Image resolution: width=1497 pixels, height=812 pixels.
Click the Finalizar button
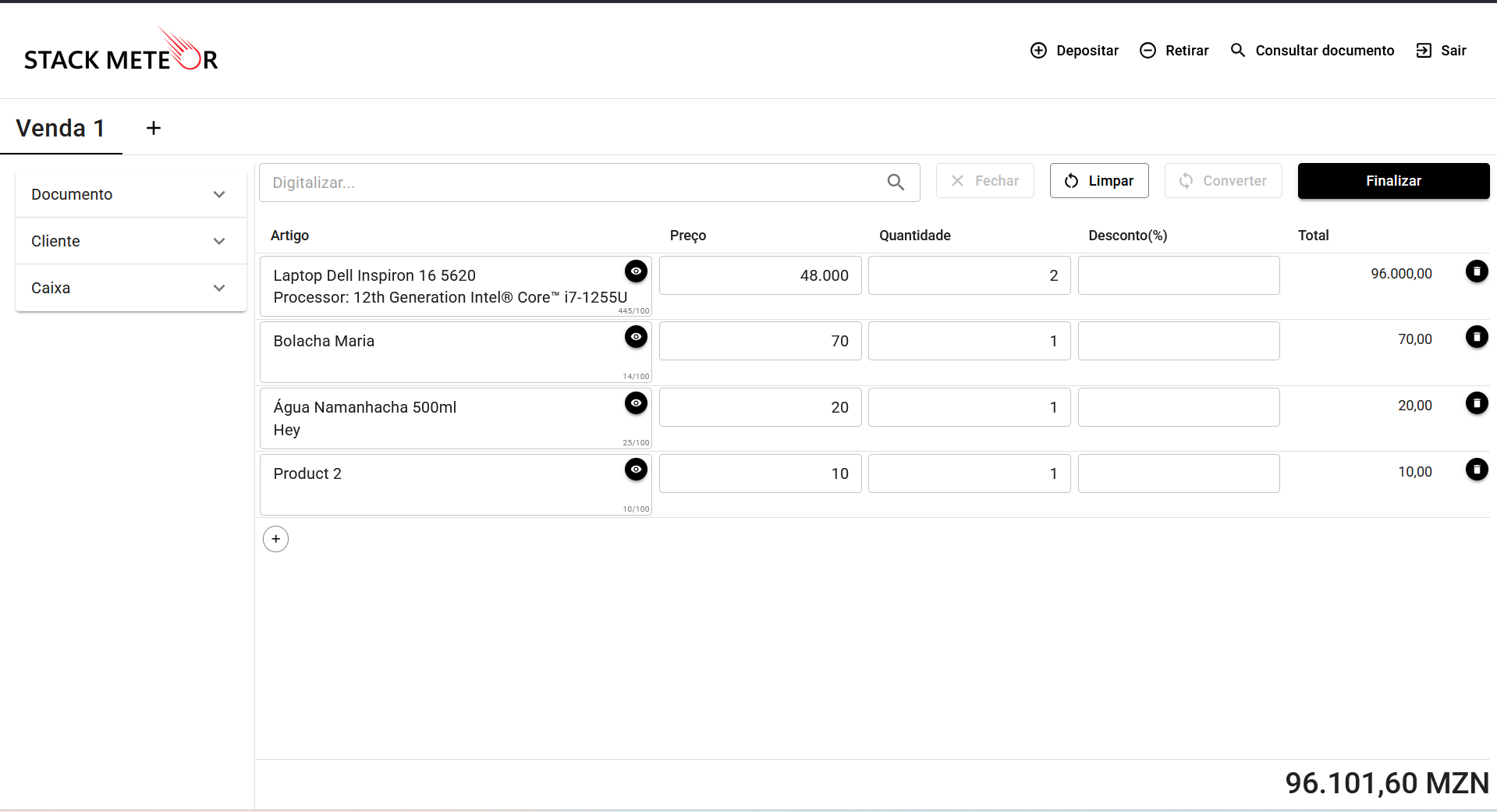1393,181
